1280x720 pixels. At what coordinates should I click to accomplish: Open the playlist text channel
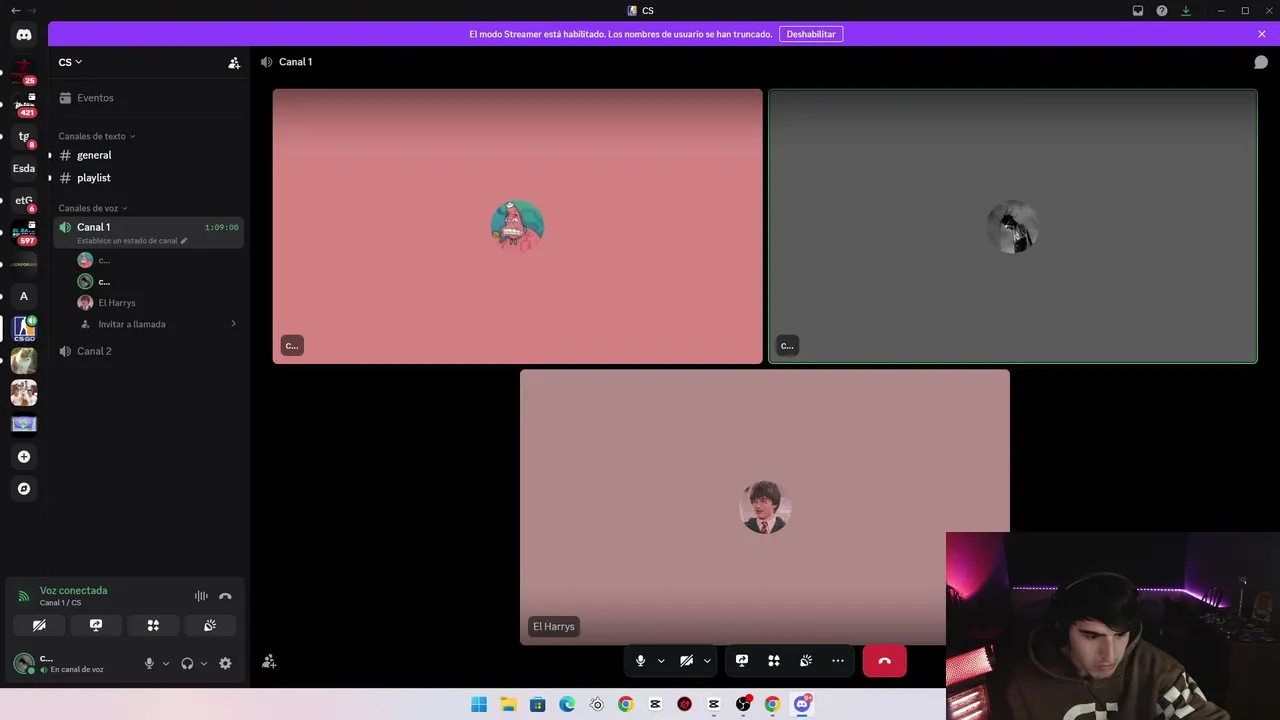148,178
